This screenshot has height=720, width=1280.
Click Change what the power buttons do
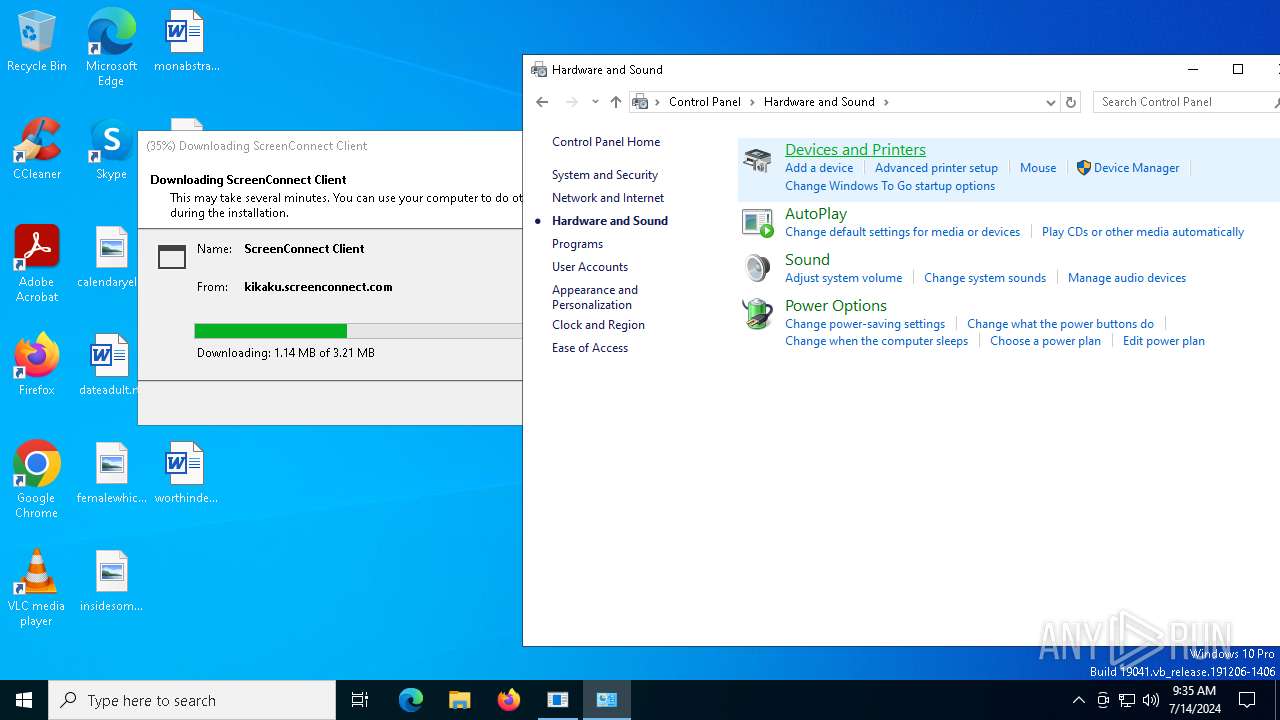1060,324
